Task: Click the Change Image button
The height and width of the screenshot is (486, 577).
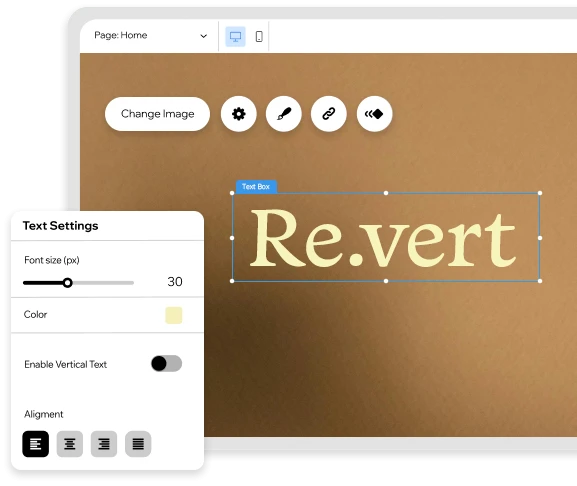Action: pos(157,114)
